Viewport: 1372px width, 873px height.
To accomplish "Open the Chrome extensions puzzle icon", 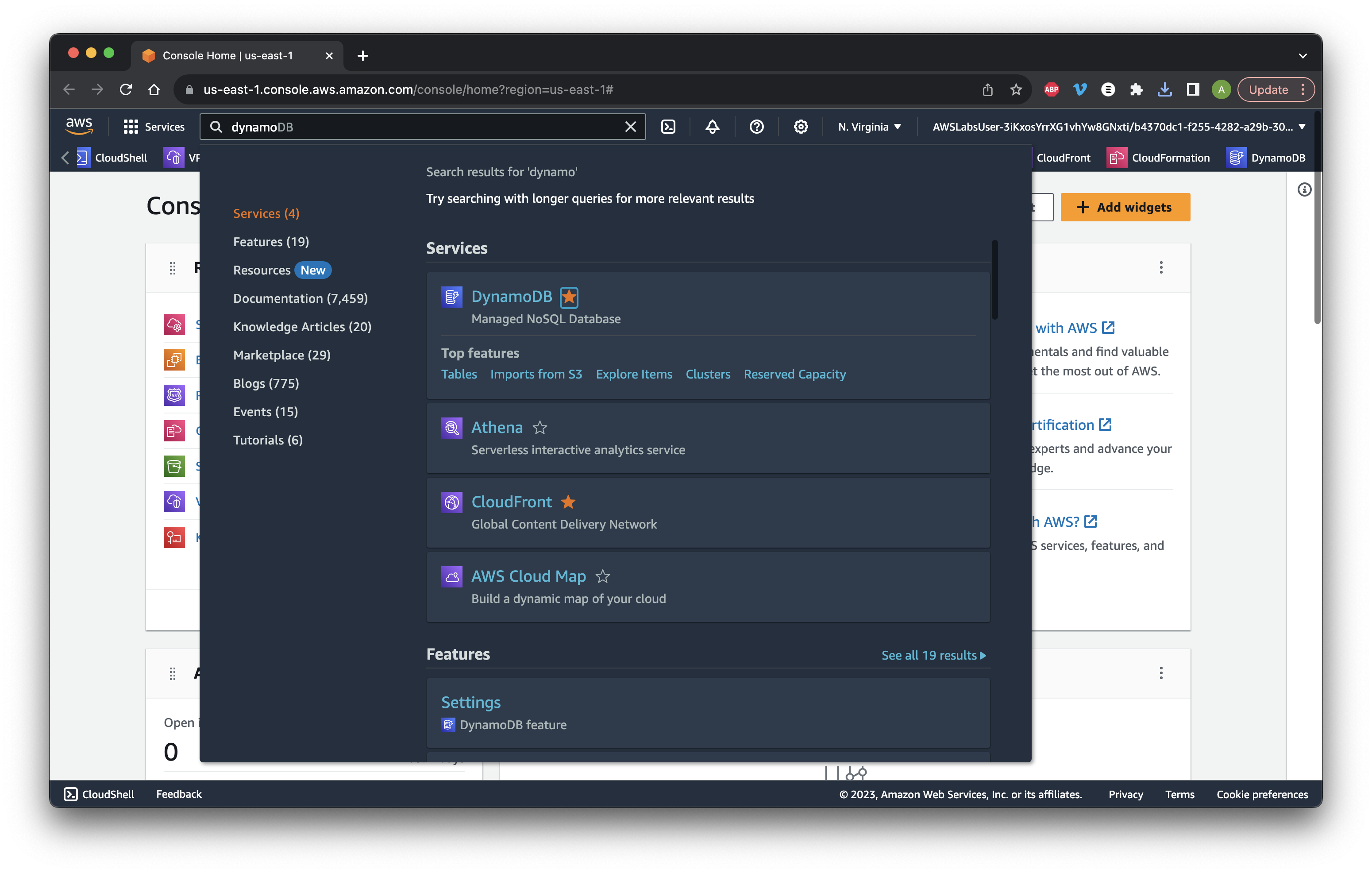I will [1136, 89].
